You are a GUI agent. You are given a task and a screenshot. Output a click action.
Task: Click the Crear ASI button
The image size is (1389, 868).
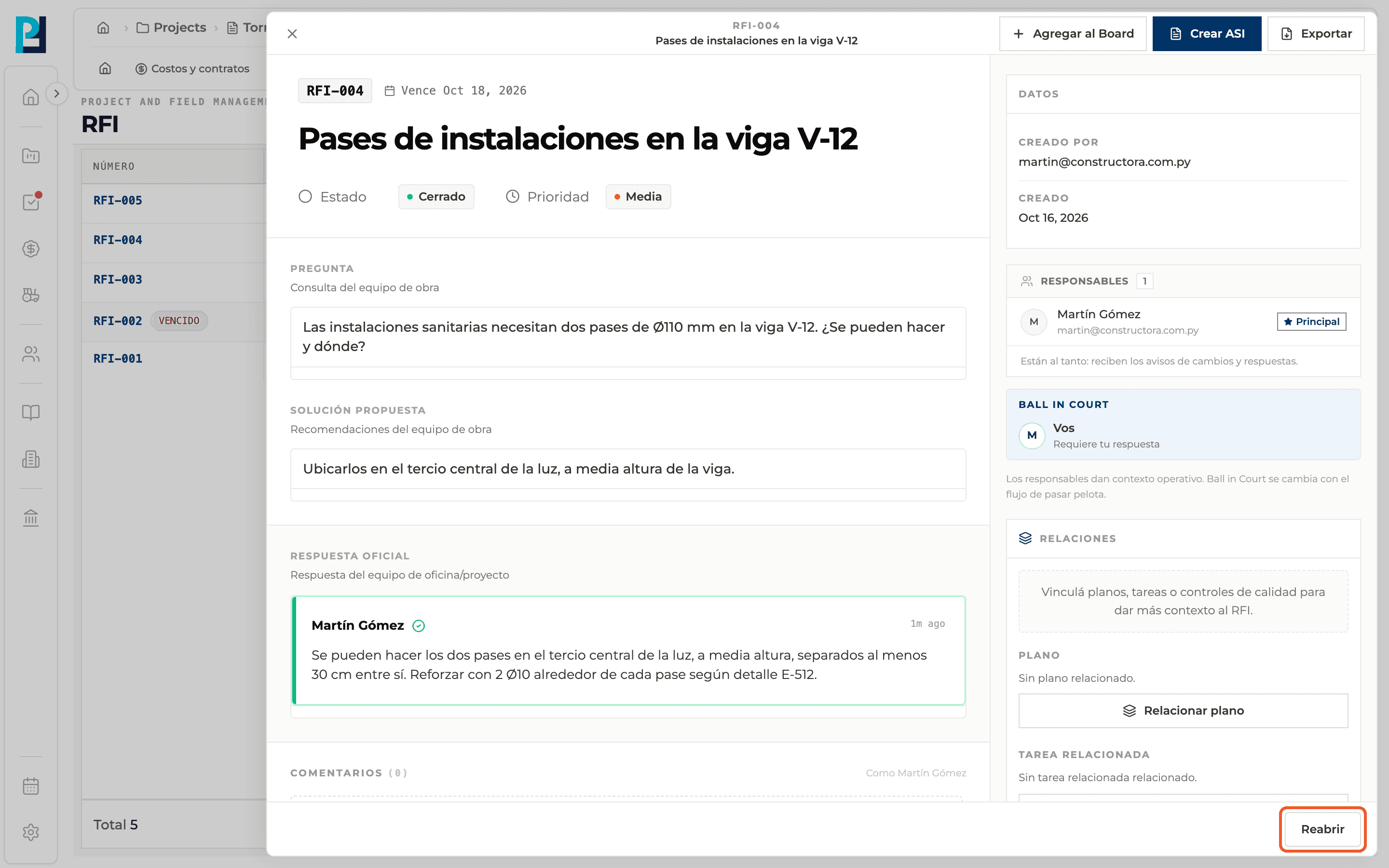click(x=1207, y=34)
